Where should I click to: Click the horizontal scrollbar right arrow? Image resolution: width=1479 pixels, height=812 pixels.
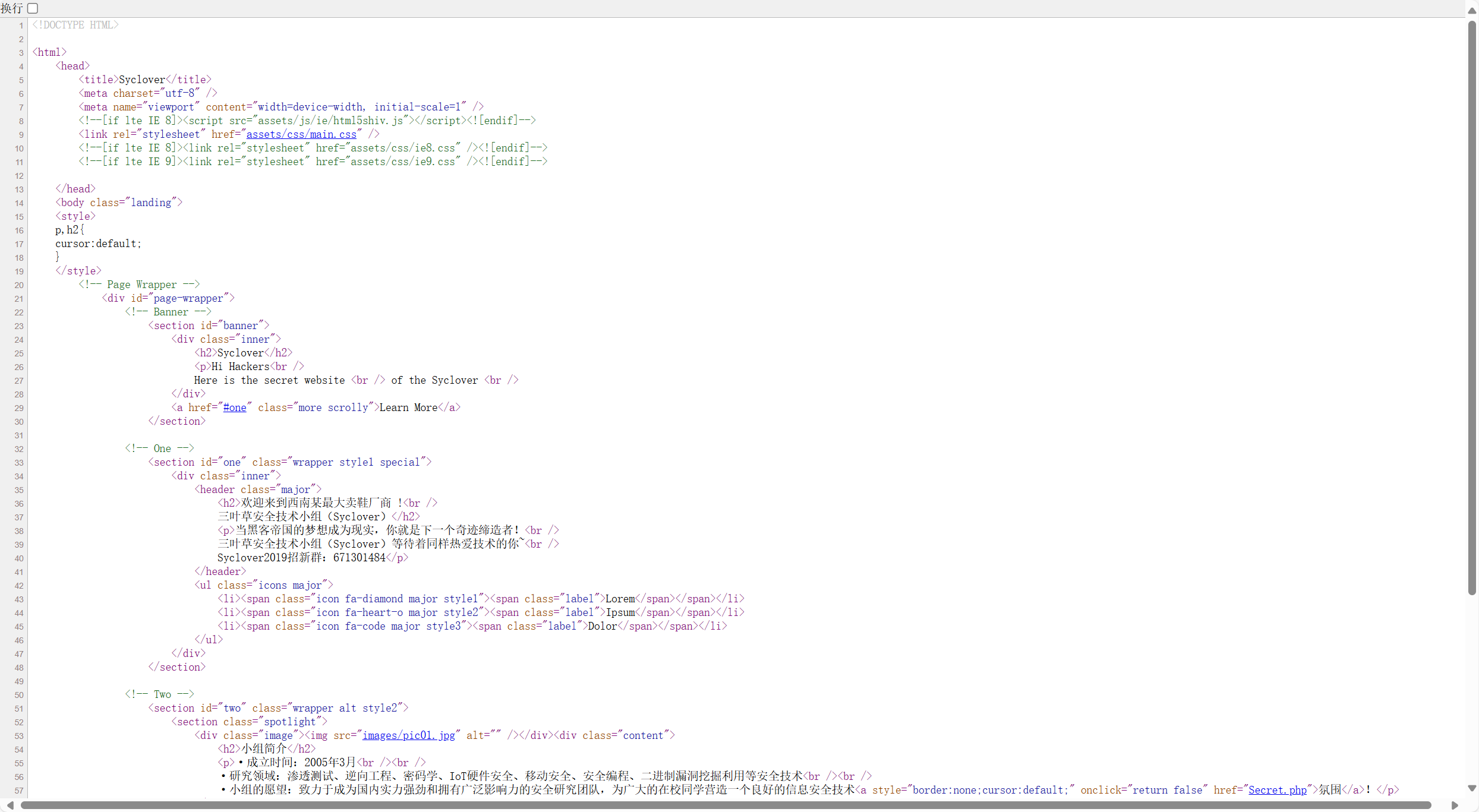tap(1455, 805)
